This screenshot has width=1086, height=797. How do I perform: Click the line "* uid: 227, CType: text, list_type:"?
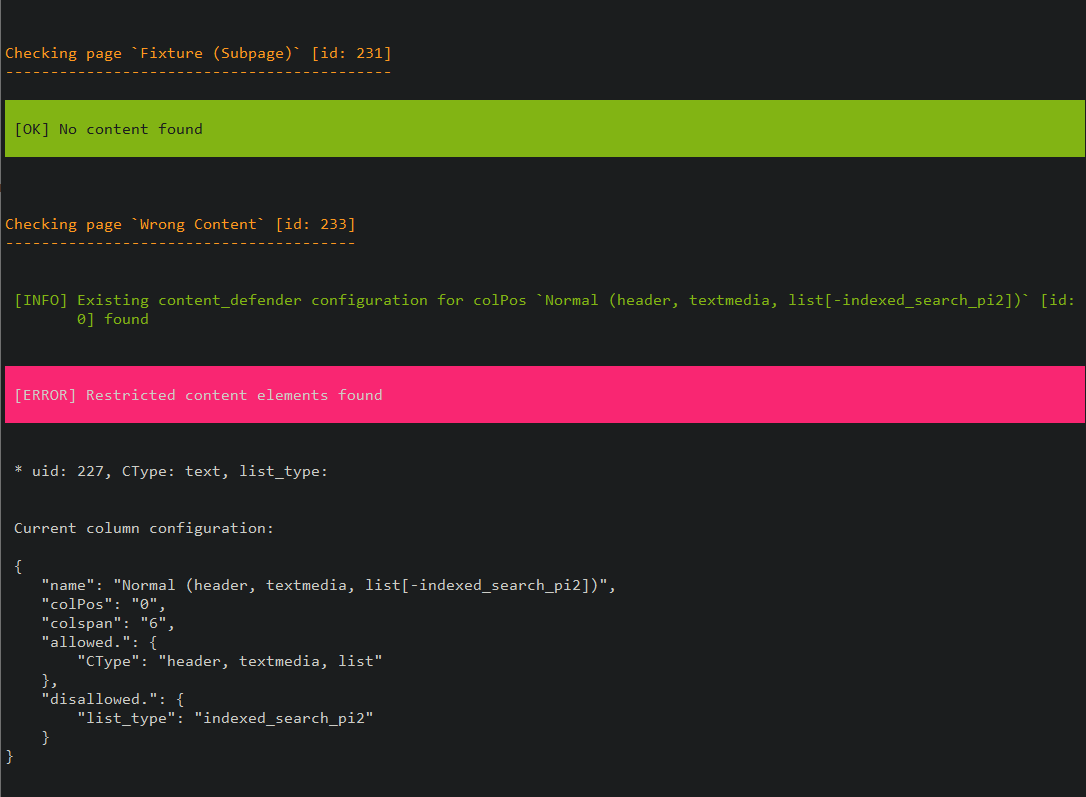171,472
